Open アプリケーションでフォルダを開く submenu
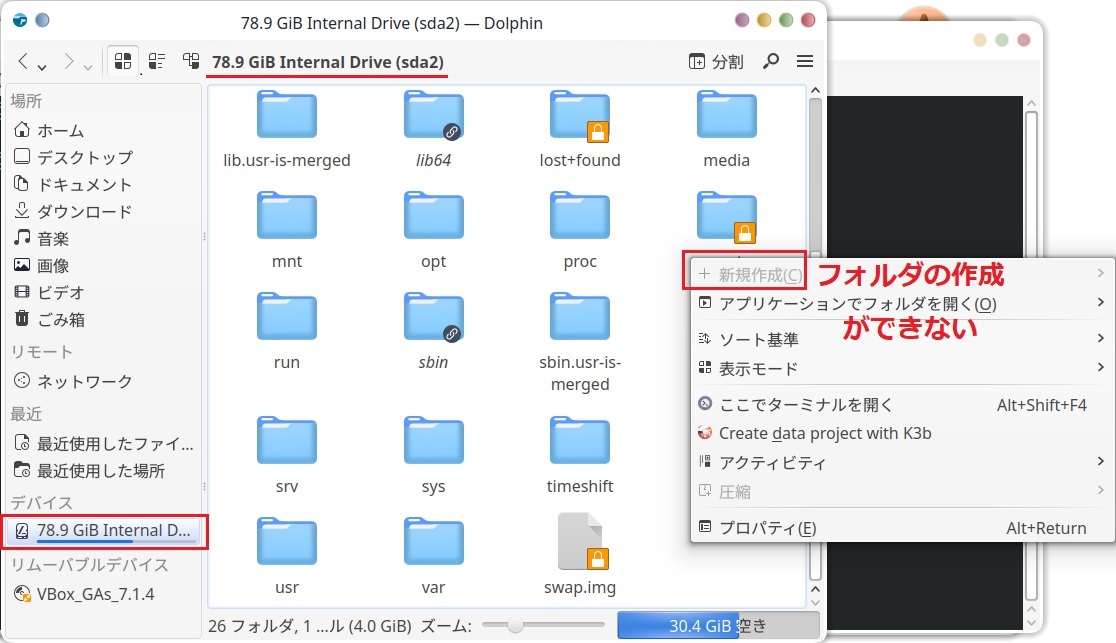Image resolution: width=1116 pixels, height=643 pixels. click(x=902, y=304)
